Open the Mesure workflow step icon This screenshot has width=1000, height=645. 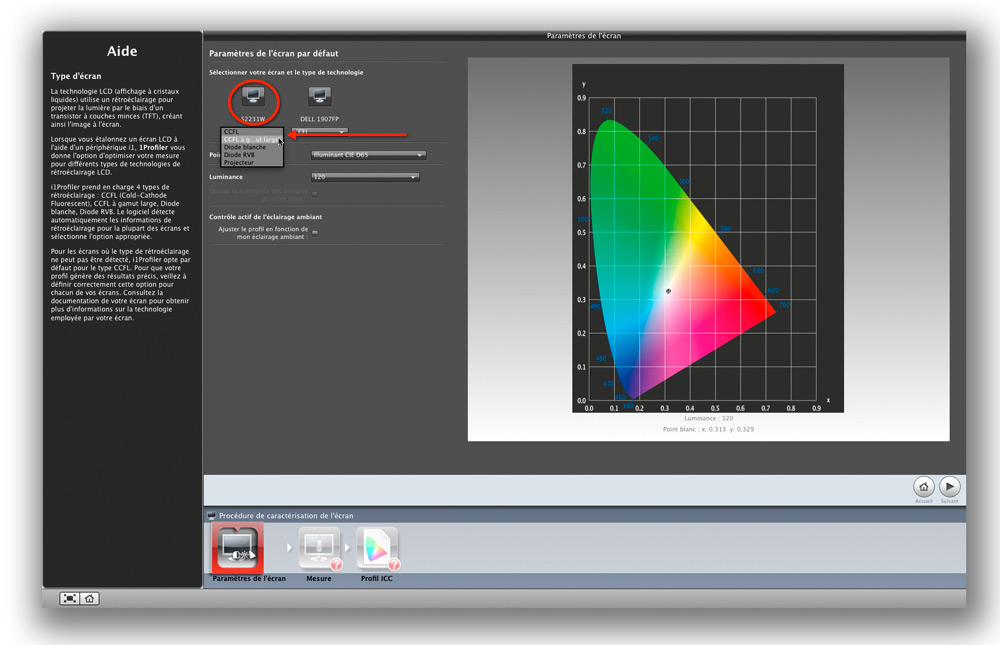[319, 548]
